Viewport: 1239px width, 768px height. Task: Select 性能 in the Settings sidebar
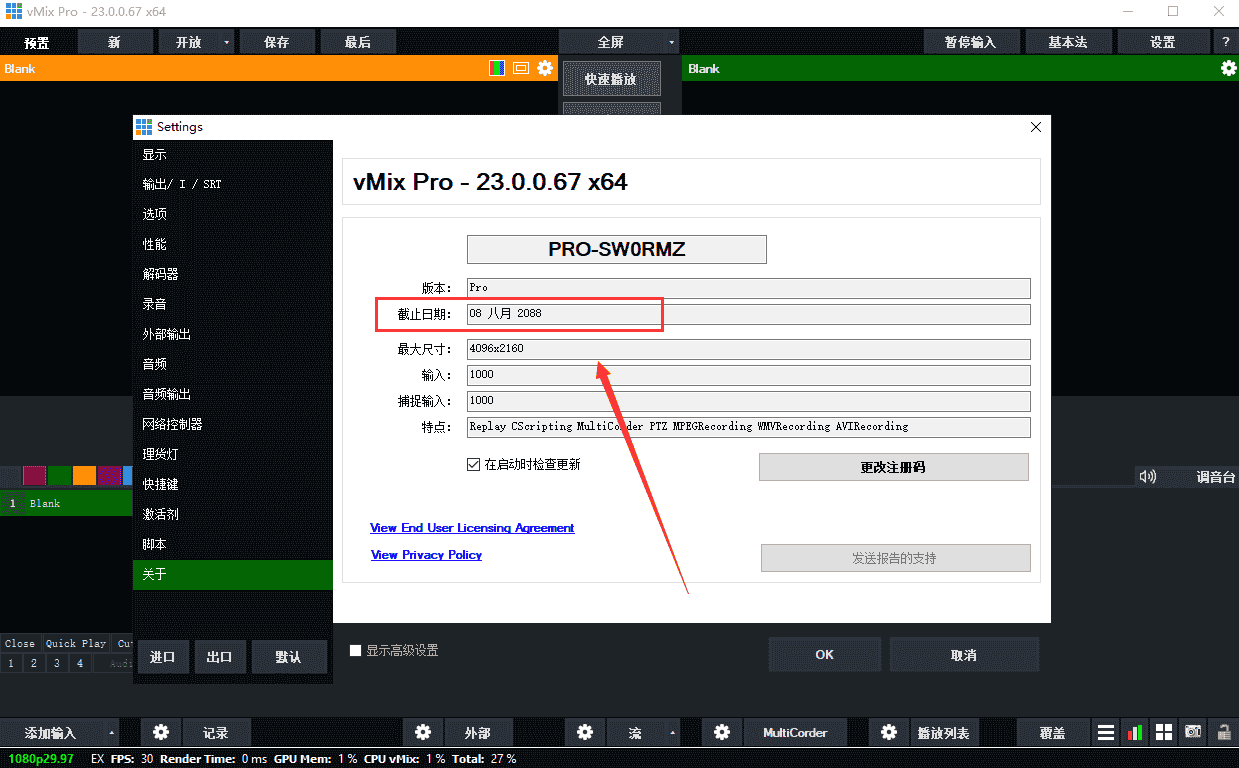[x=154, y=244]
